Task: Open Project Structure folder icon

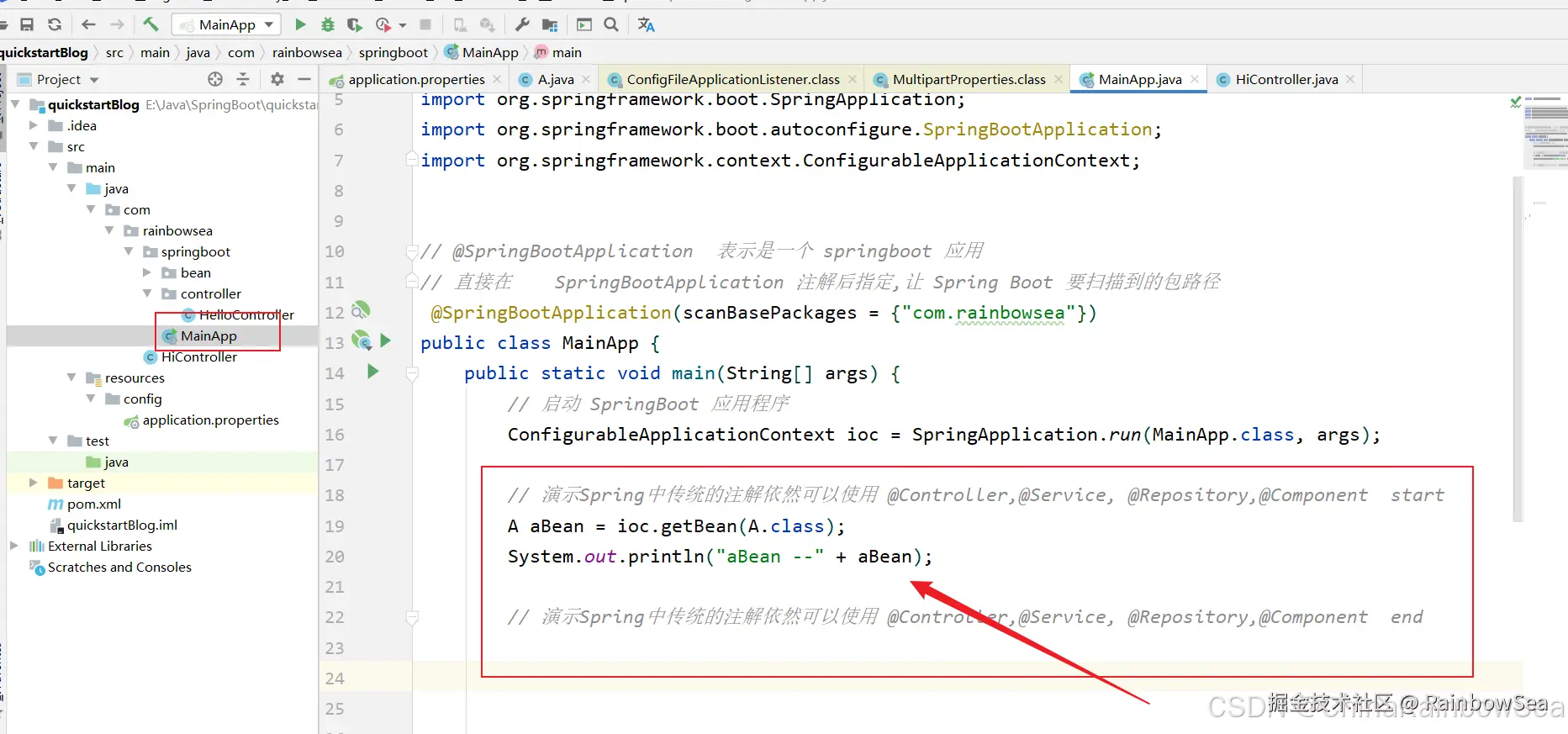Action: (x=550, y=24)
